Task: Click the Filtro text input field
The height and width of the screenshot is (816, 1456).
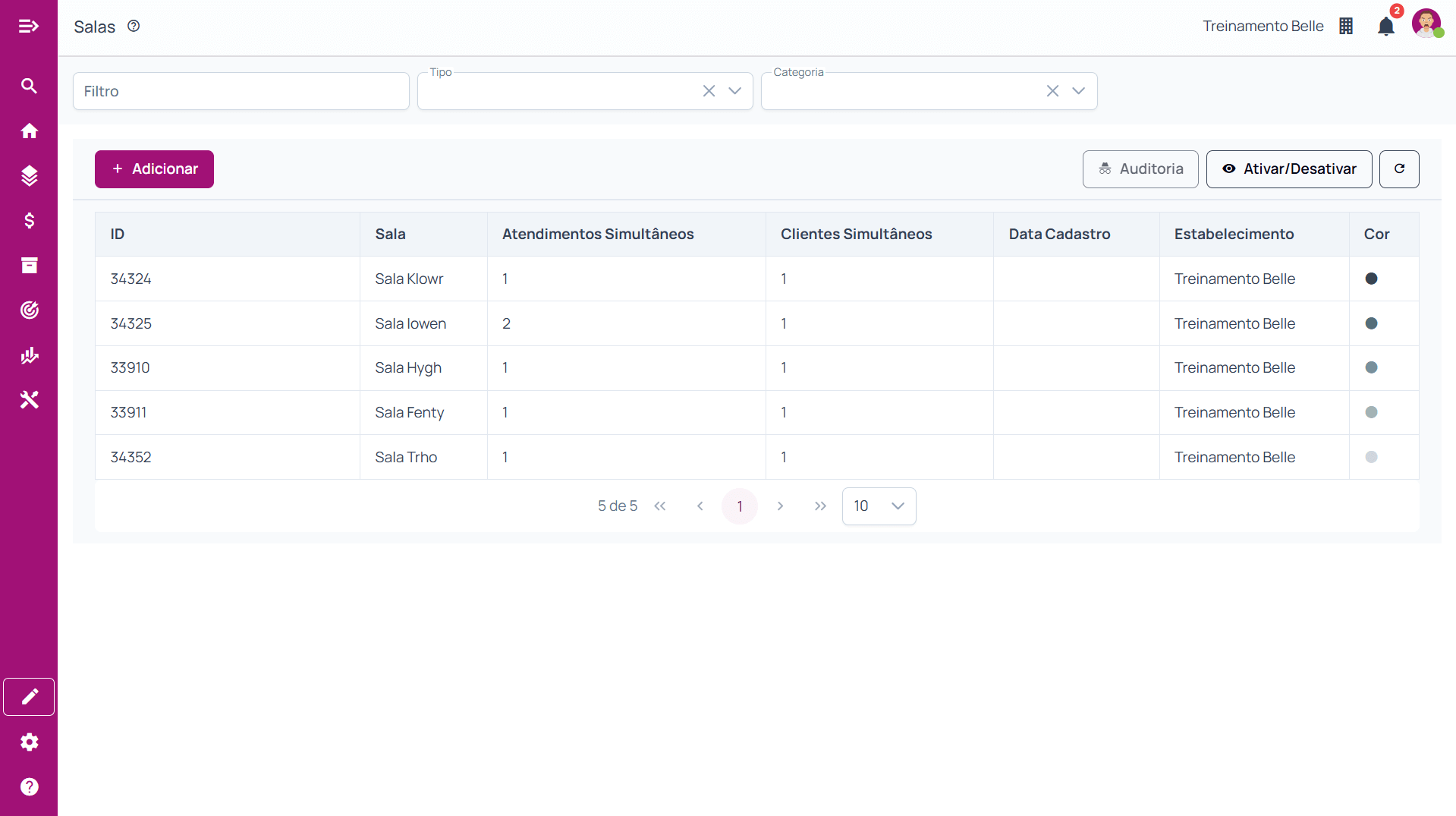Action: coord(241,91)
